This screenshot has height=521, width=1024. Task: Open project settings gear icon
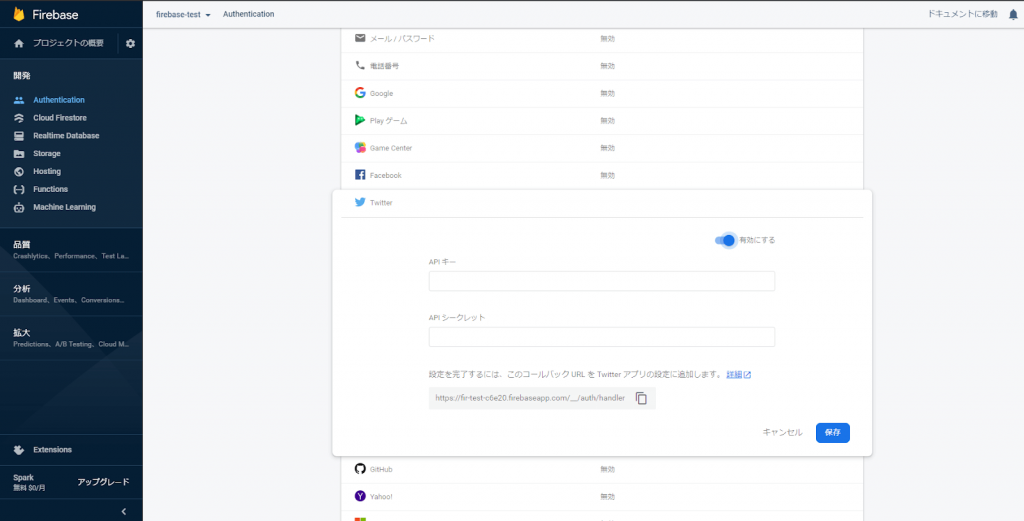click(130, 44)
